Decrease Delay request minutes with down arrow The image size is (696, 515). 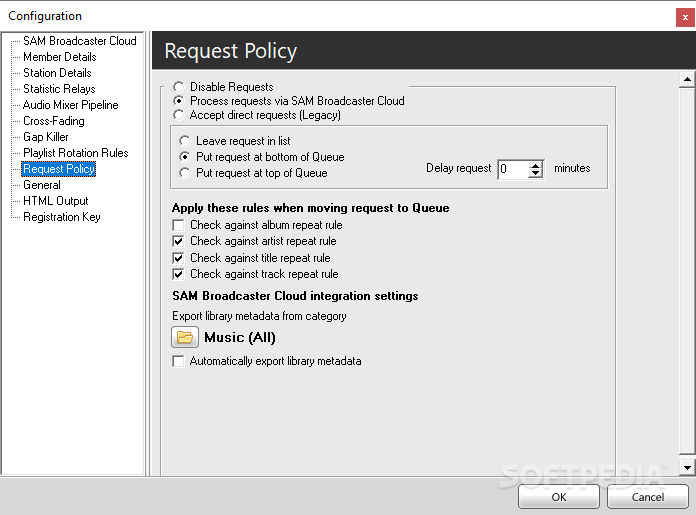(x=536, y=173)
